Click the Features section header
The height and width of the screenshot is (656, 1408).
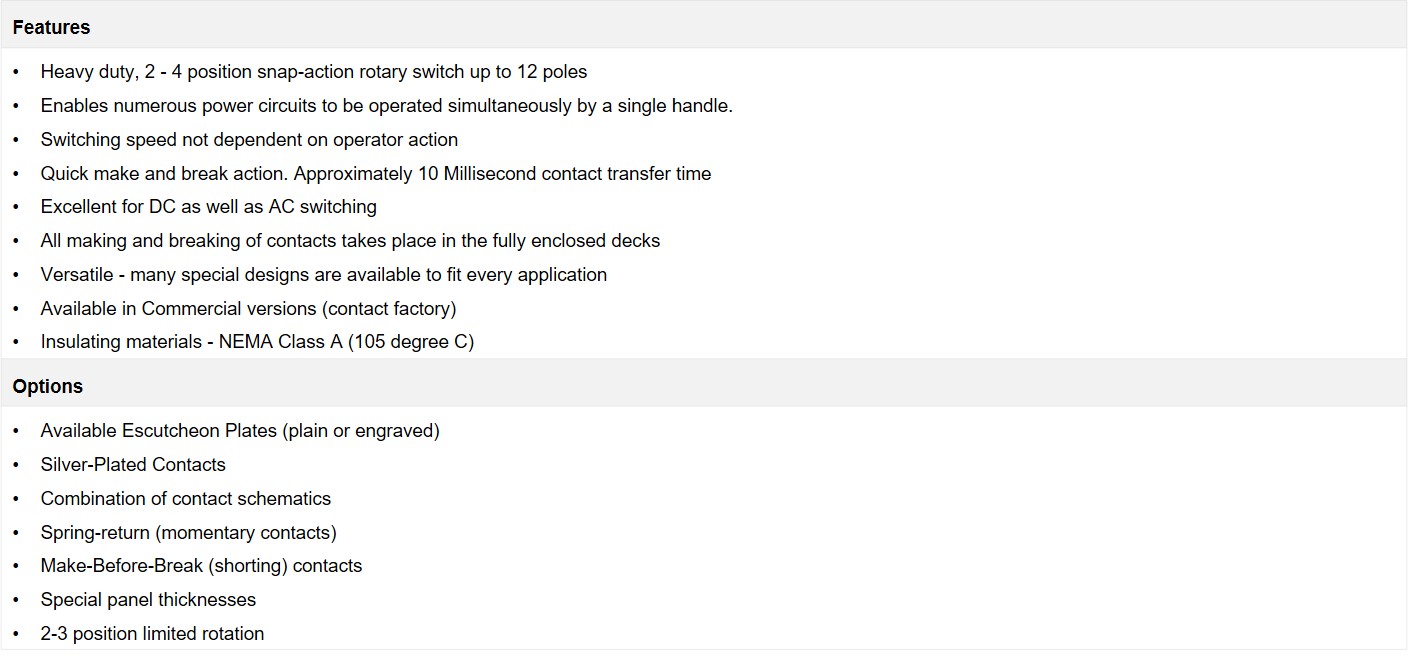click(51, 28)
